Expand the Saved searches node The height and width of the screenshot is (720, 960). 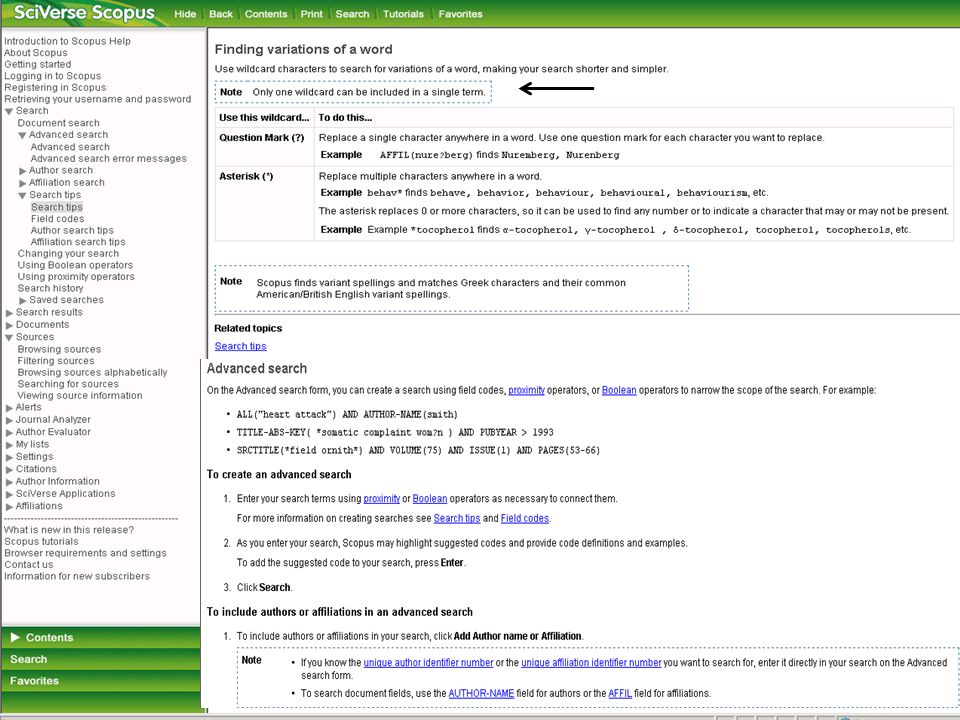[x=23, y=301]
